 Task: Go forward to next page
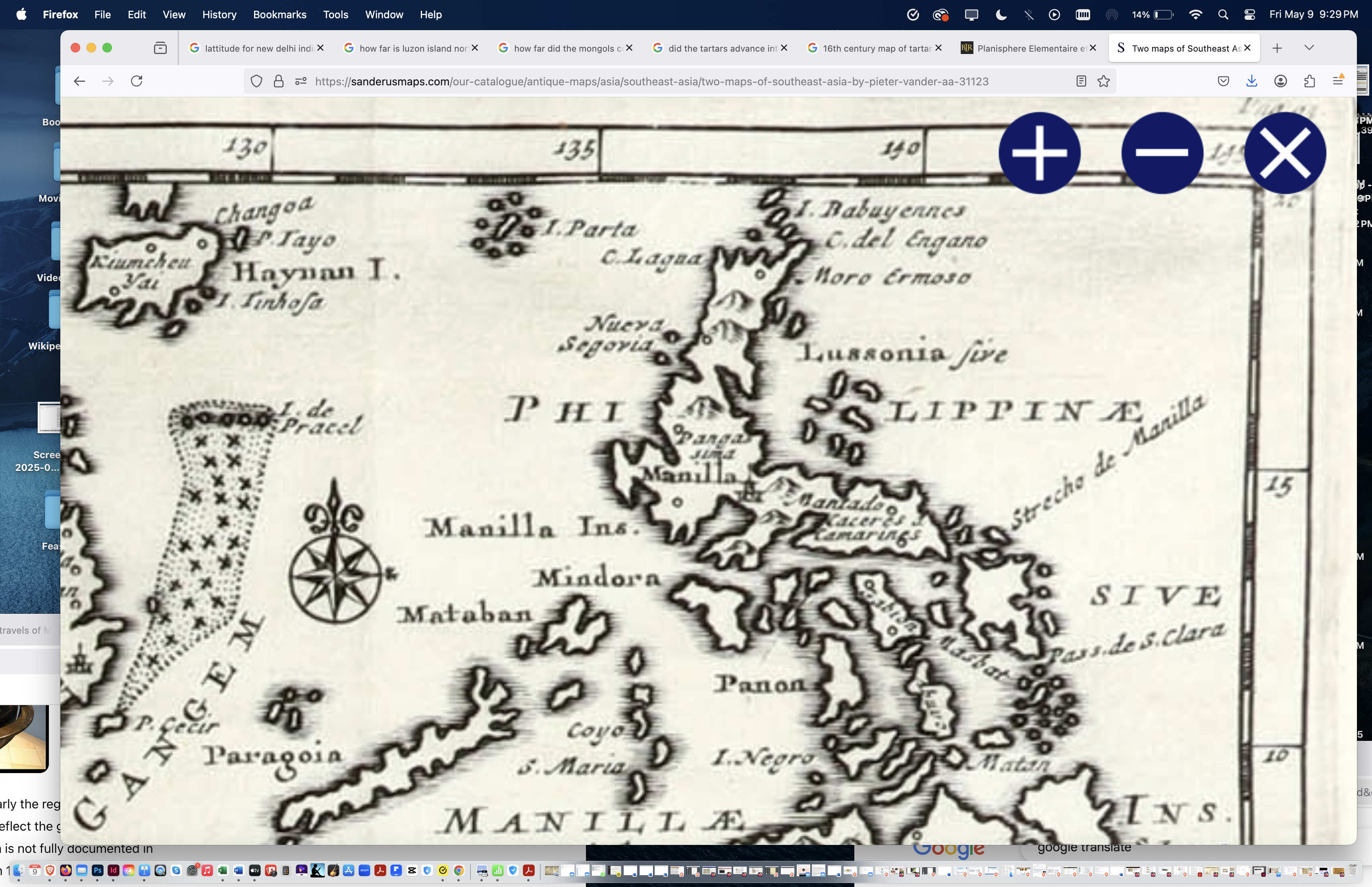(x=108, y=81)
